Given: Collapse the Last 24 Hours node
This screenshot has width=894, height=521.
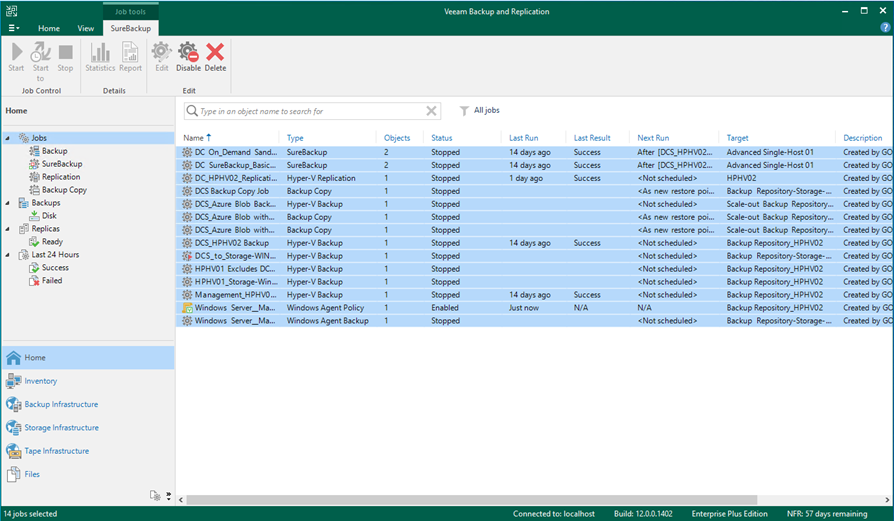Looking at the screenshot, I should click(9, 255).
